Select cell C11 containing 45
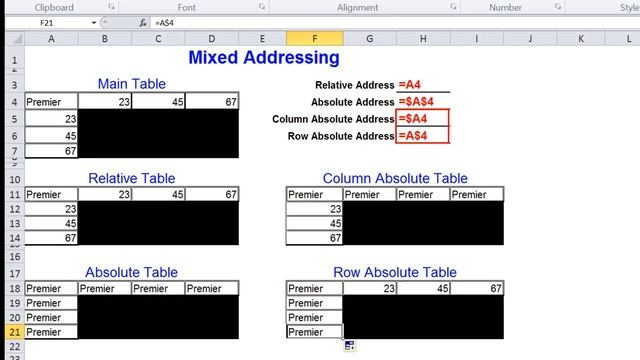 [x=158, y=194]
